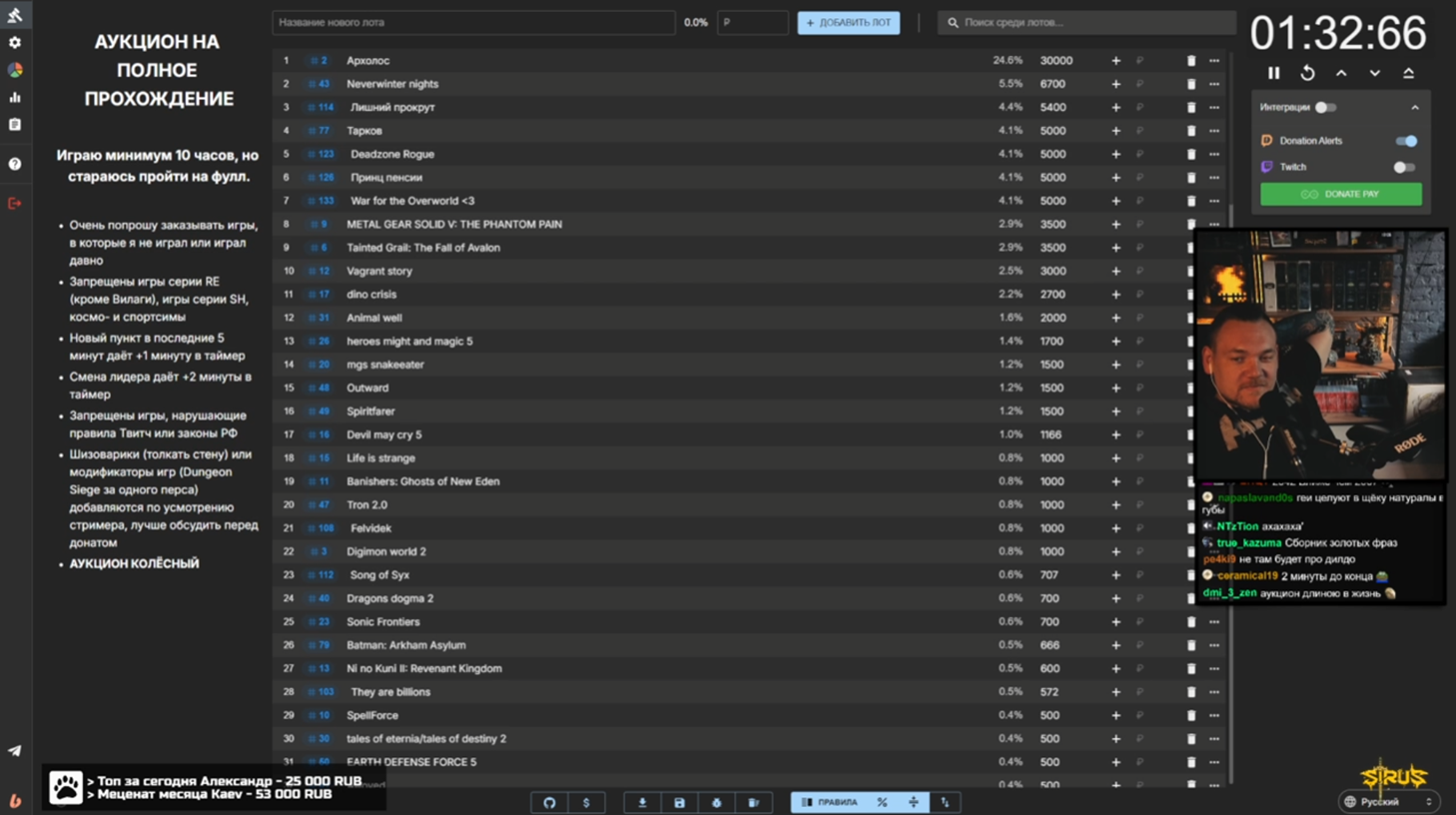Open the three-dot menu for Neverwinter nights

tap(1214, 84)
